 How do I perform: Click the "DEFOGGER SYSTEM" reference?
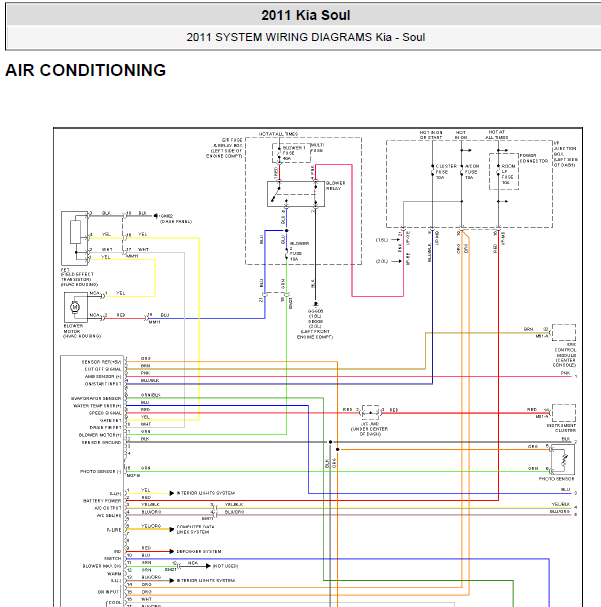(199, 551)
